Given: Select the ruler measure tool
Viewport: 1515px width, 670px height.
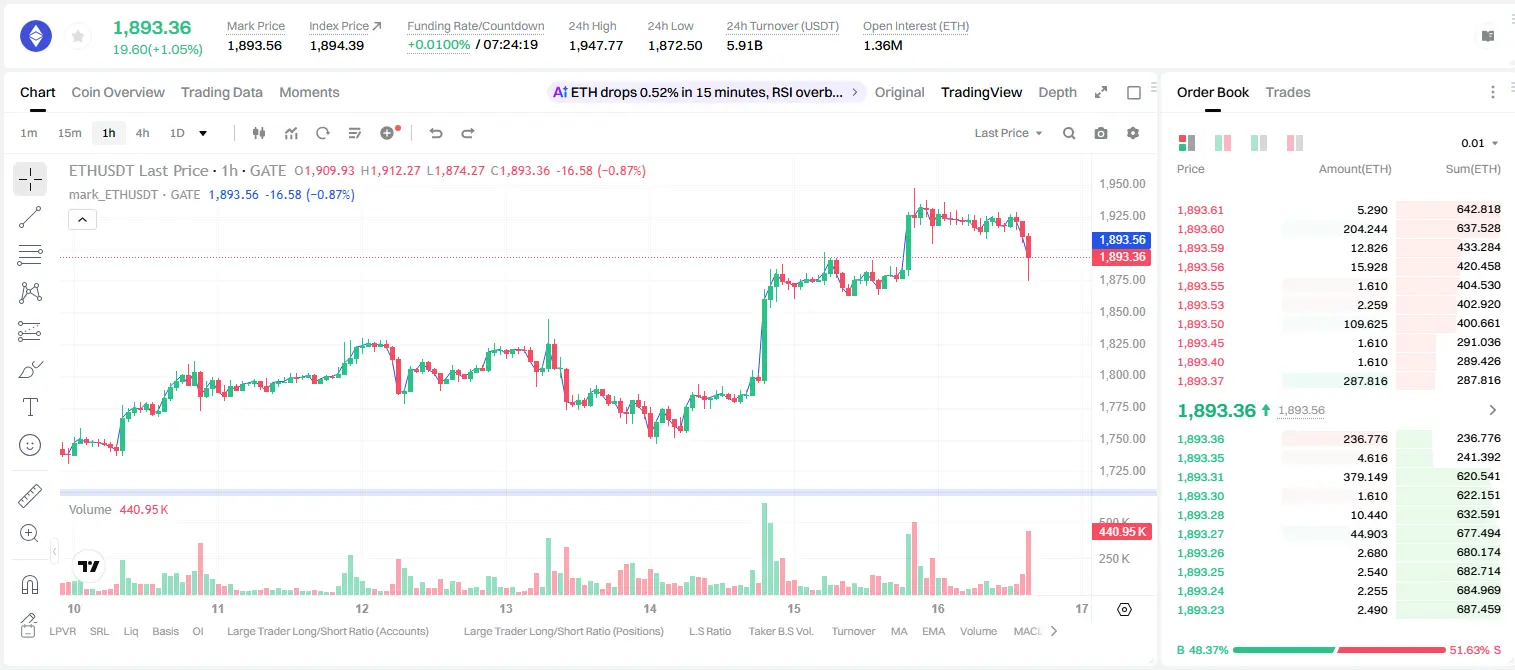Looking at the screenshot, I should coord(30,496).
